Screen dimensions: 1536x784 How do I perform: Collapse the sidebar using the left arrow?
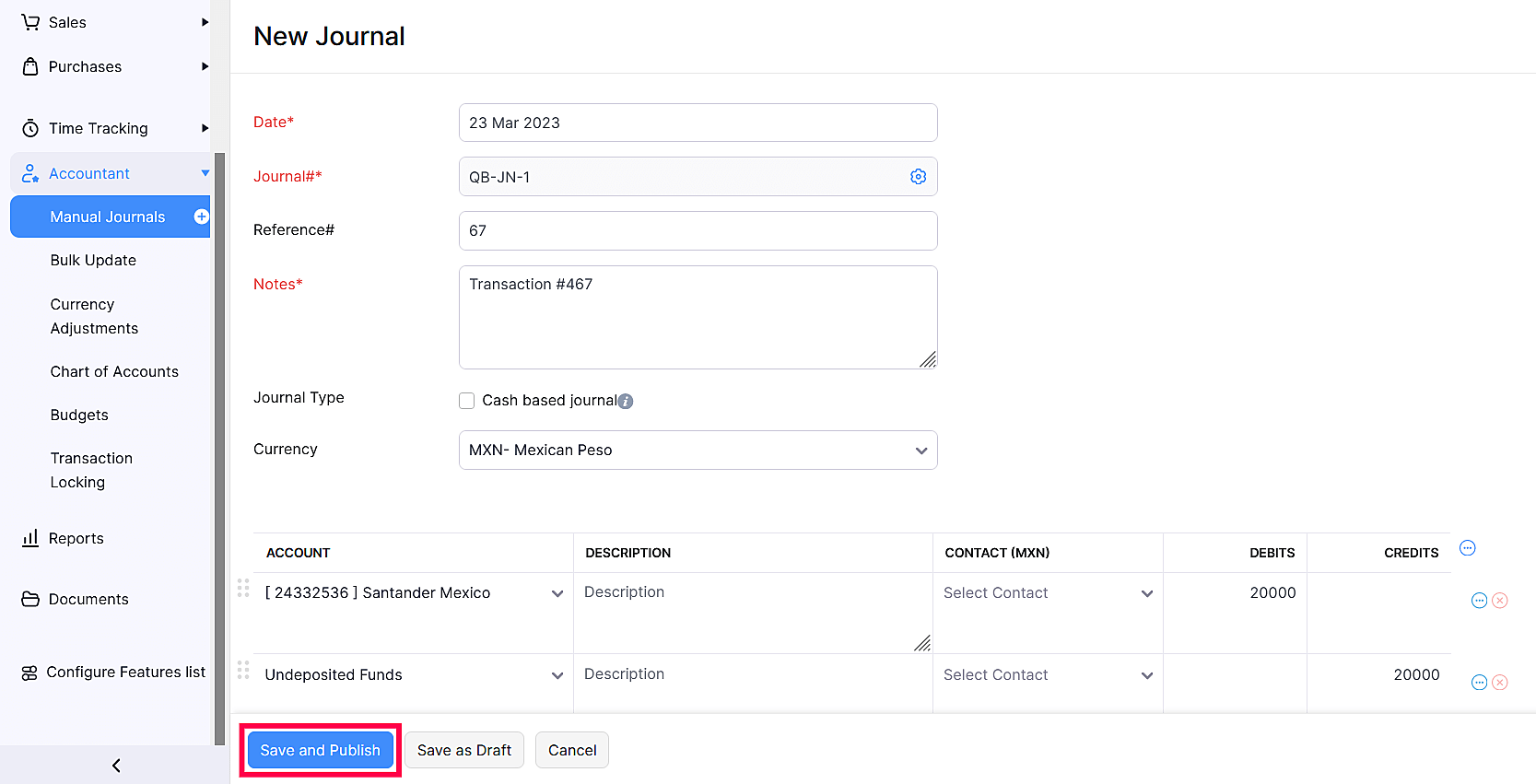[116, 766]
